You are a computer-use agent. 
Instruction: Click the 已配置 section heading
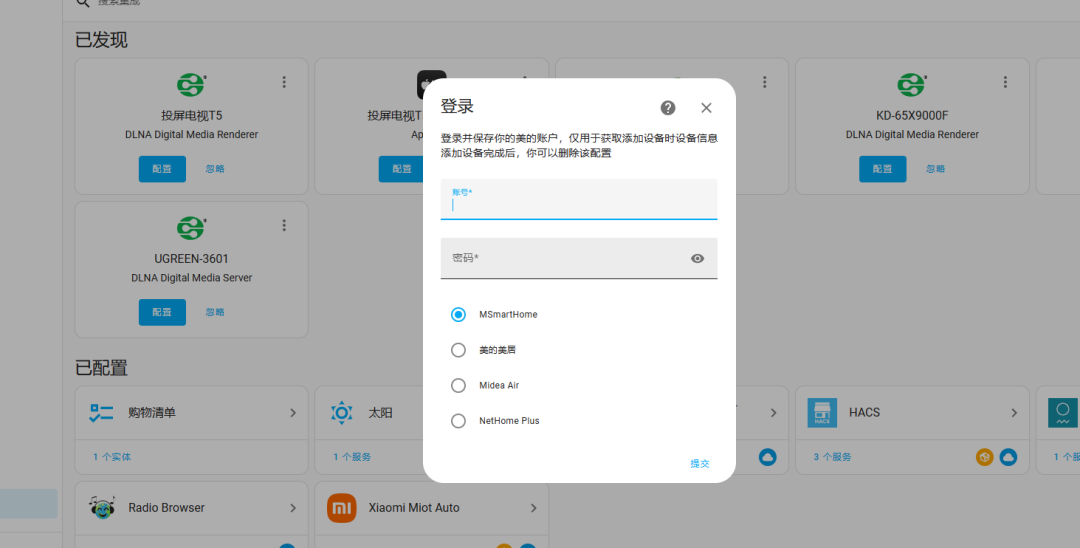[101, 368]
